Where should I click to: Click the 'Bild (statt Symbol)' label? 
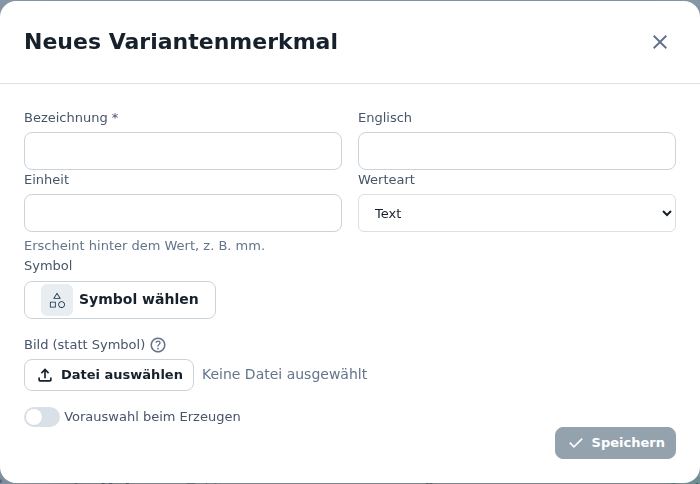84,345
